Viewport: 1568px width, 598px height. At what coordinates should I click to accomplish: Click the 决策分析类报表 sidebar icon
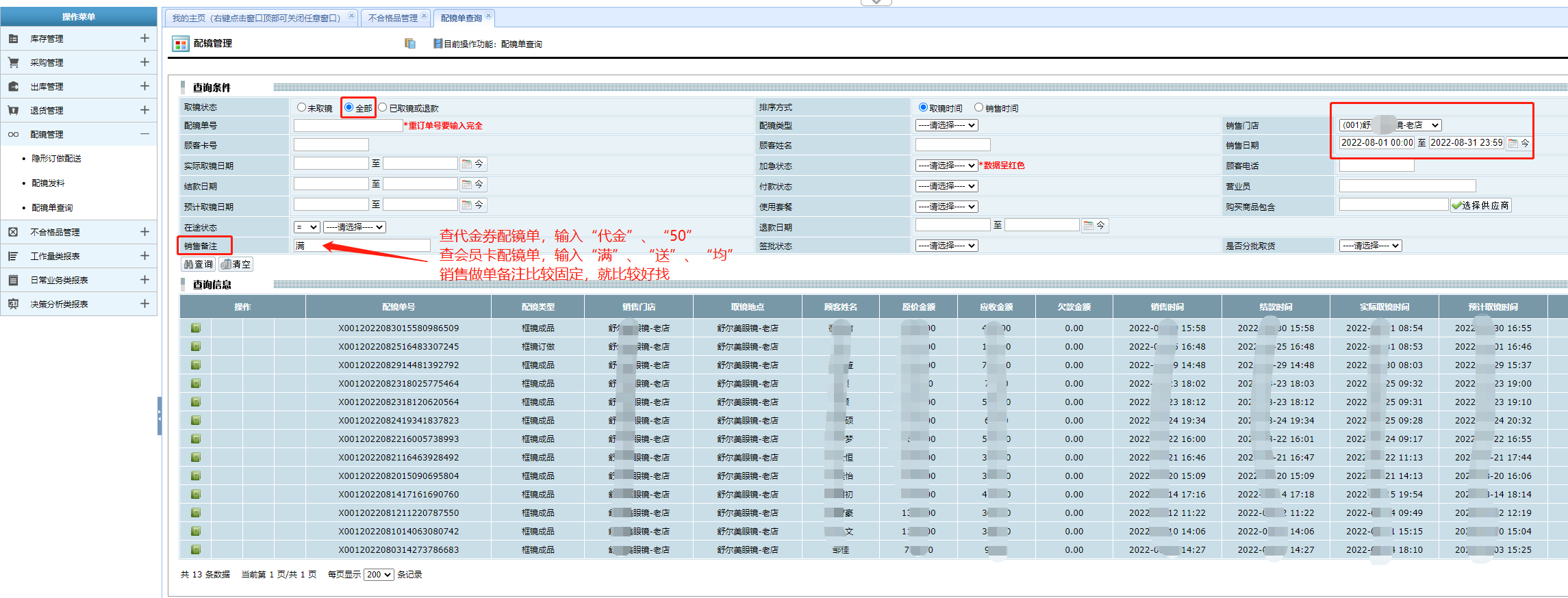13,304
